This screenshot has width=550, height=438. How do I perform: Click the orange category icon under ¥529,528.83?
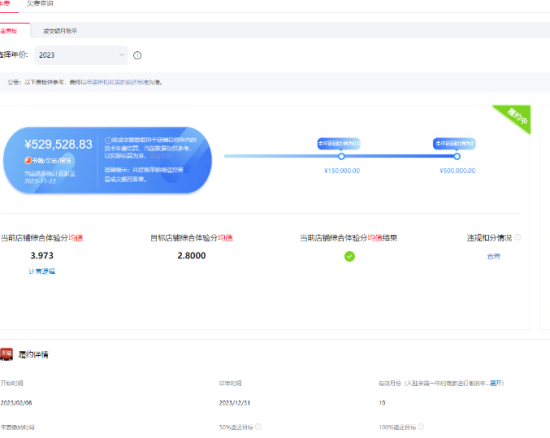(x=28, y=160)
